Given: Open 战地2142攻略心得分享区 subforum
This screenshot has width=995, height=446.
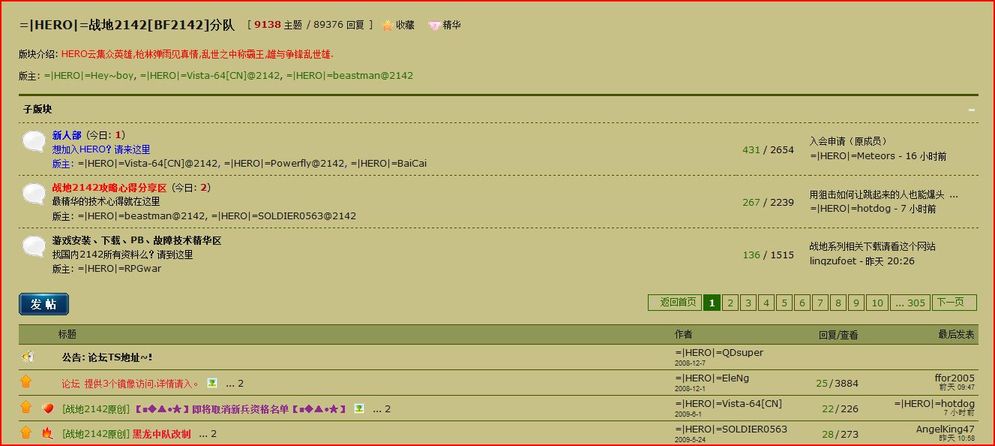Looking at the screenshot, I should 109,188.
